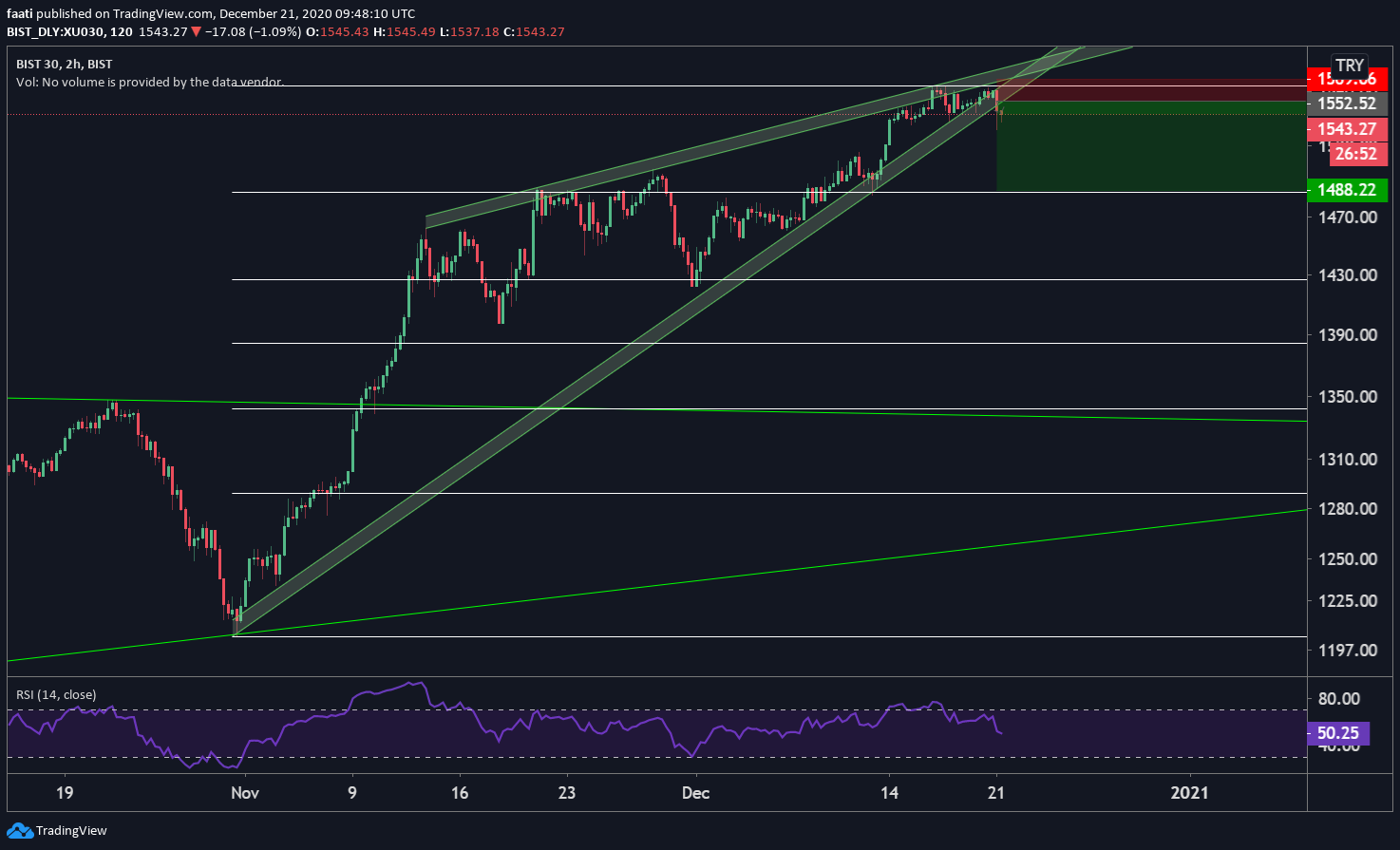Click the 14 date label on time axis
The image size is (1400, 850).
click(x=889, y=793)
